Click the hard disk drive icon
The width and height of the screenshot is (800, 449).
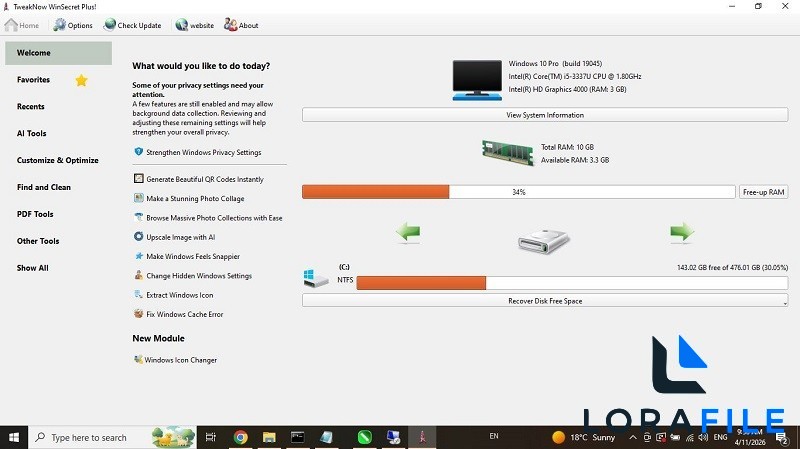[x=543, y=241]
